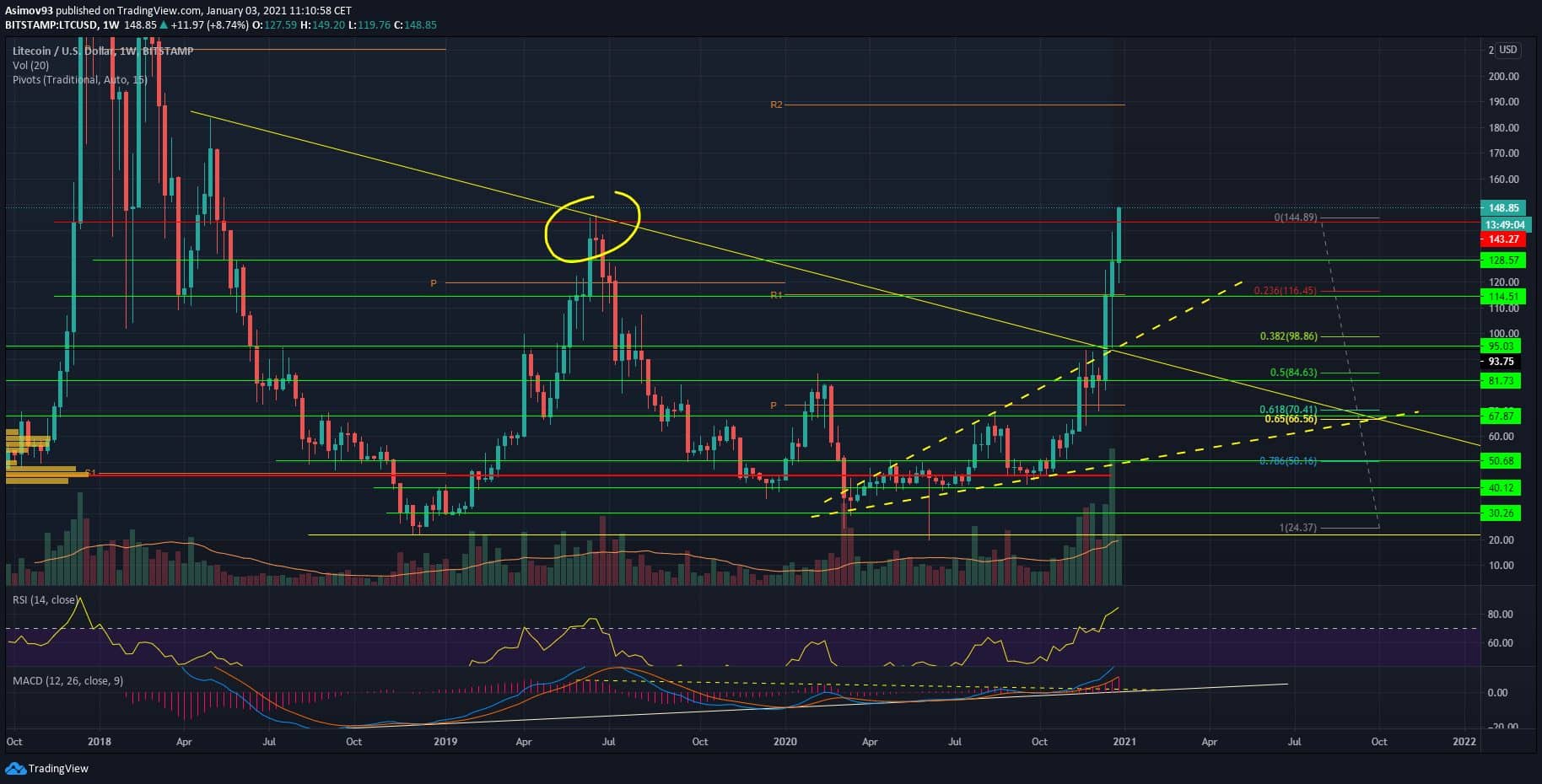This screenshot has height=784, width=1542.
Task: Click the 200.00 tick on the price scale
Action: point(1503,77)
